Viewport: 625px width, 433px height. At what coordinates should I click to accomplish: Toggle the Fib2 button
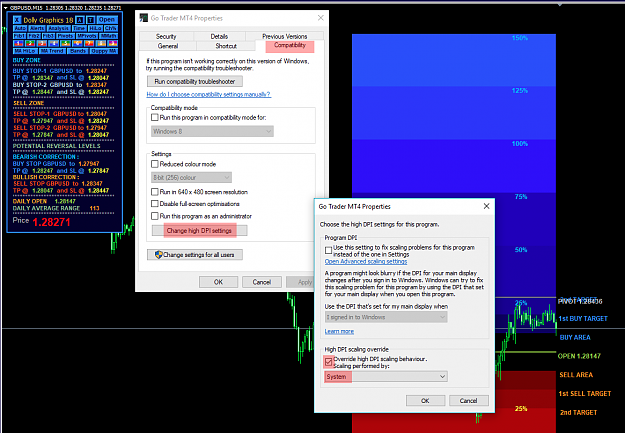(x=34, y=36)
